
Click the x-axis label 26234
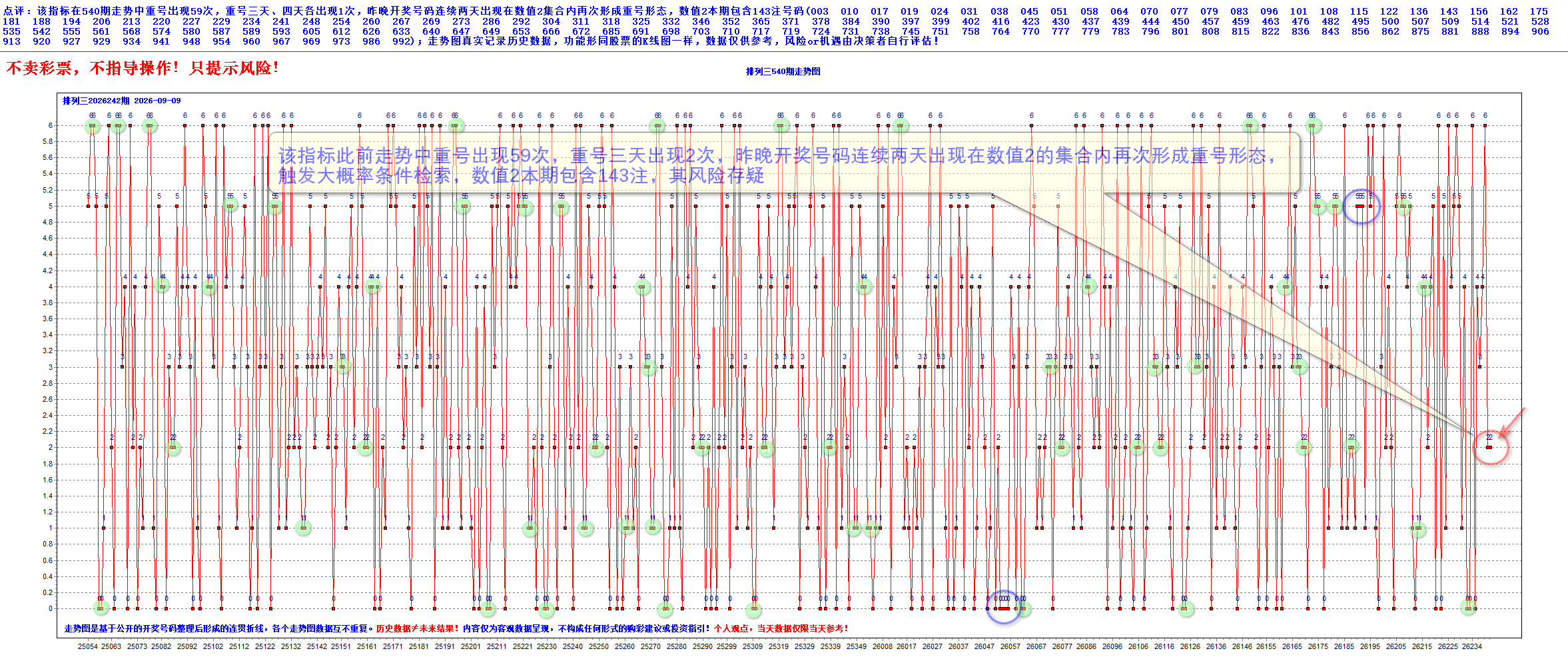pos(1472,646)
